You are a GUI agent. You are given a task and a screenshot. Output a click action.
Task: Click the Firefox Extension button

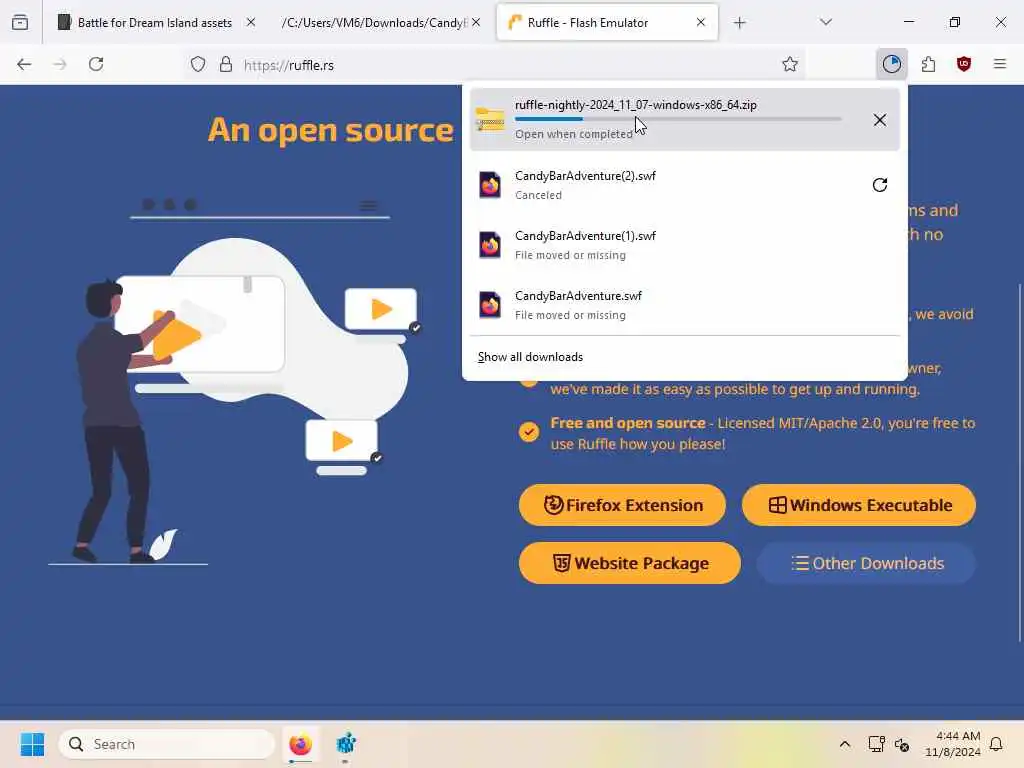coord(622,505)
